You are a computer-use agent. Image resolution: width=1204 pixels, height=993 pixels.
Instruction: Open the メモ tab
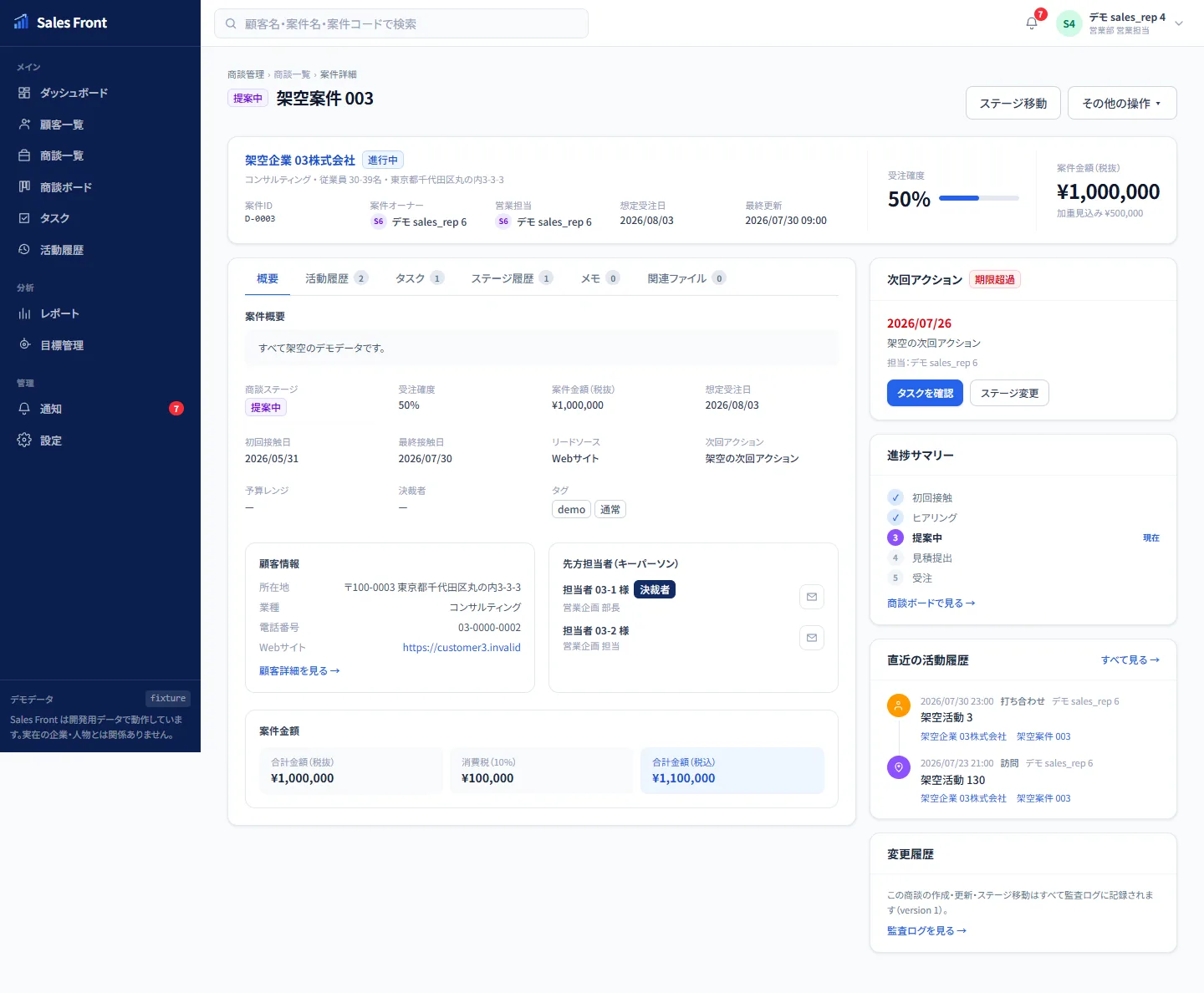tap(600, 278)
